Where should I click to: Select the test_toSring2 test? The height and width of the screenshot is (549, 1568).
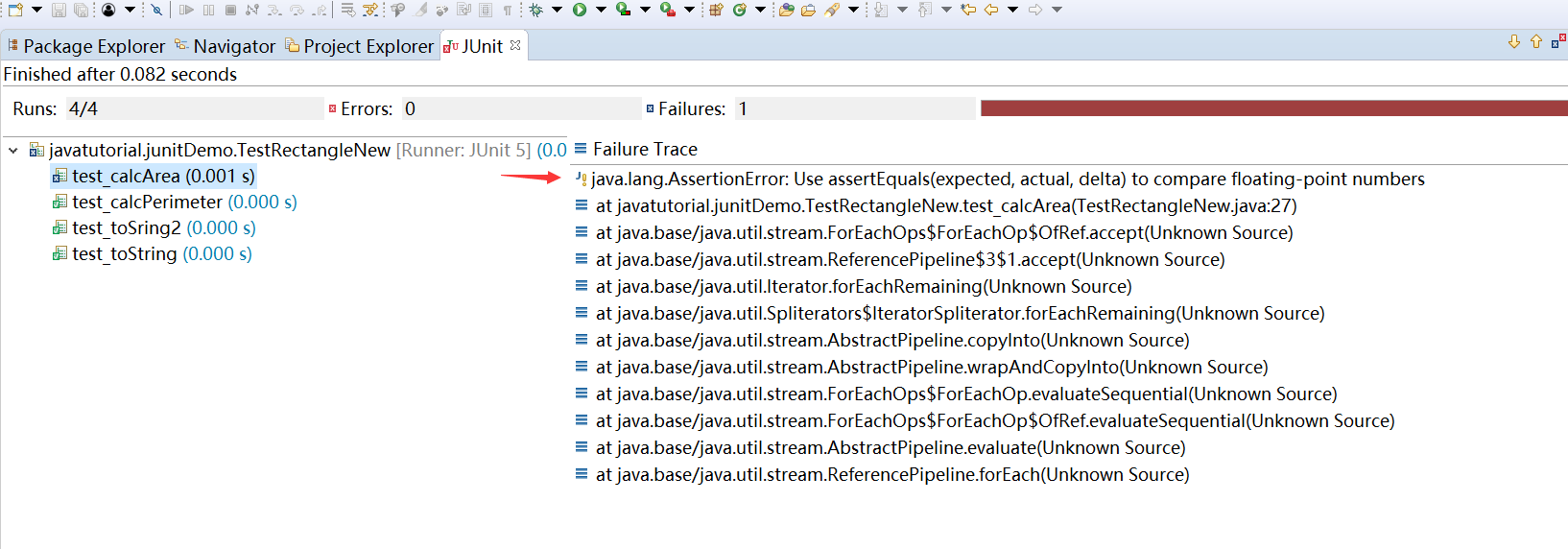(154, 227)
